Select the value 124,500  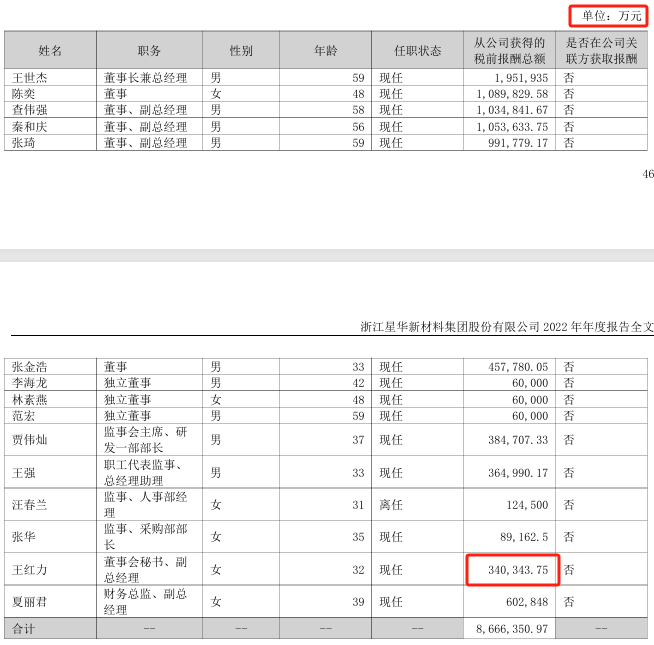(527, 505)
